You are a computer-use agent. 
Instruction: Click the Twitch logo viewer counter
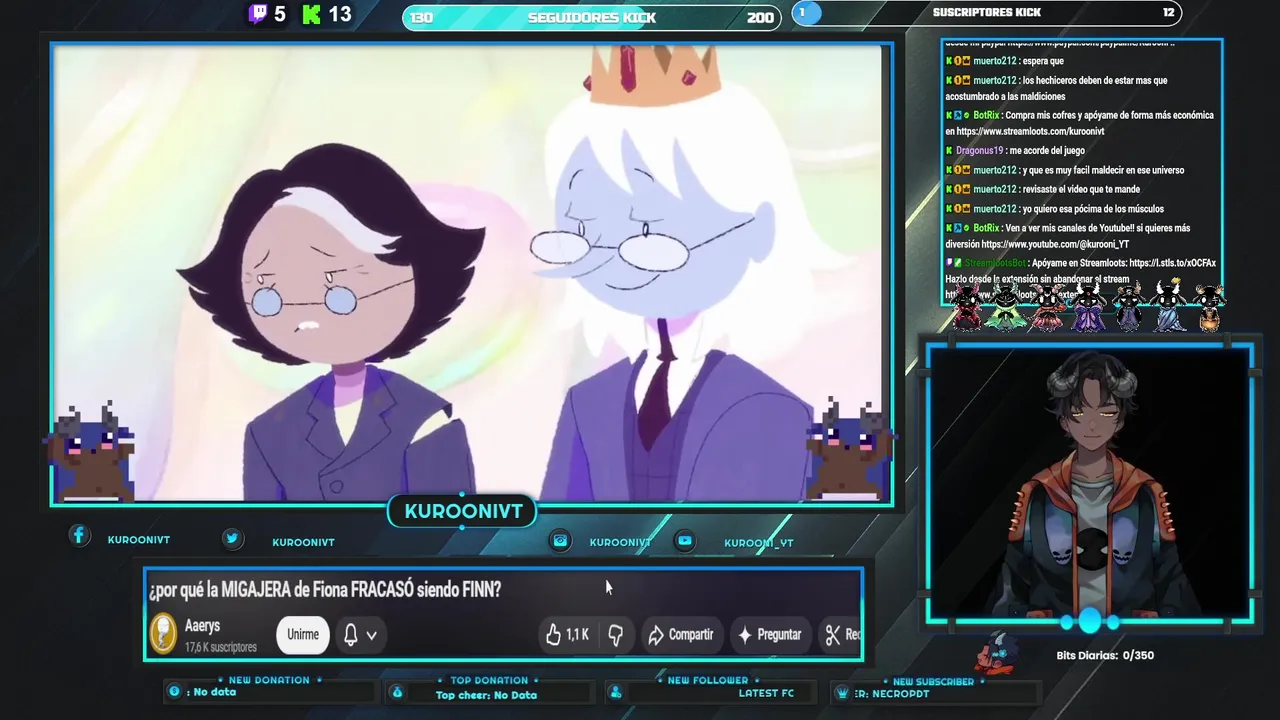click(267, 14)
